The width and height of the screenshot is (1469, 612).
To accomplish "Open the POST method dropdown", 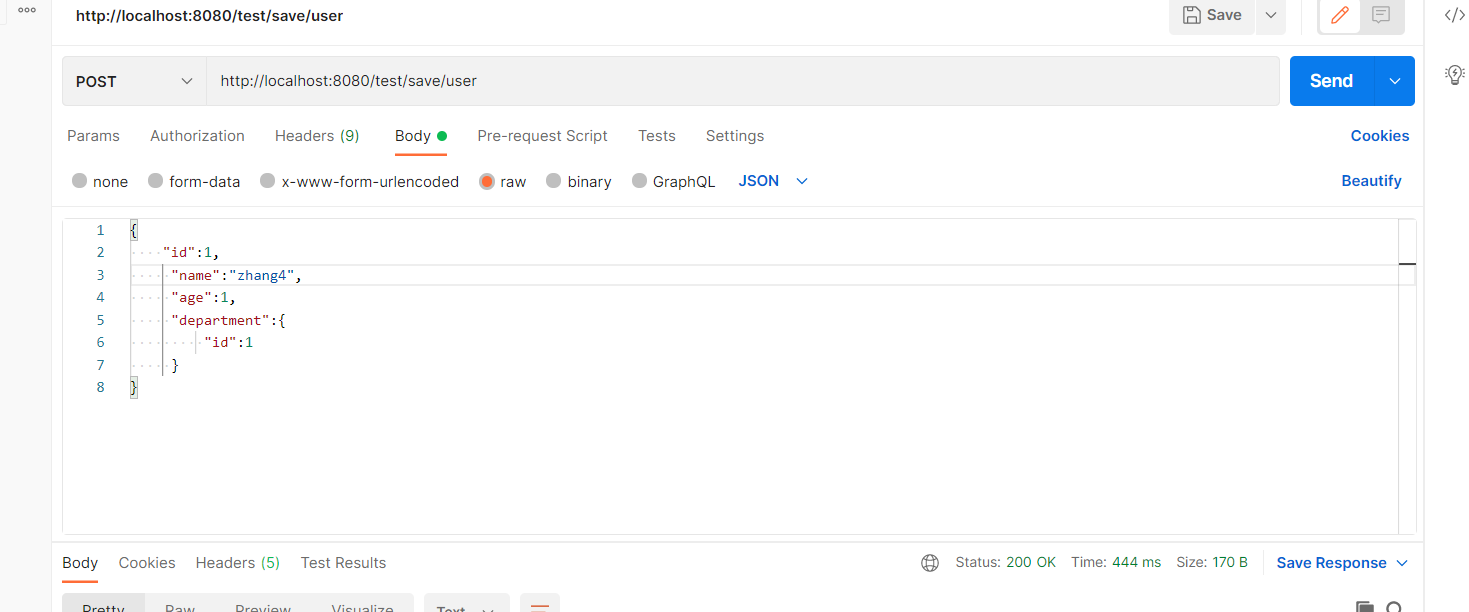I will (134, 81).
